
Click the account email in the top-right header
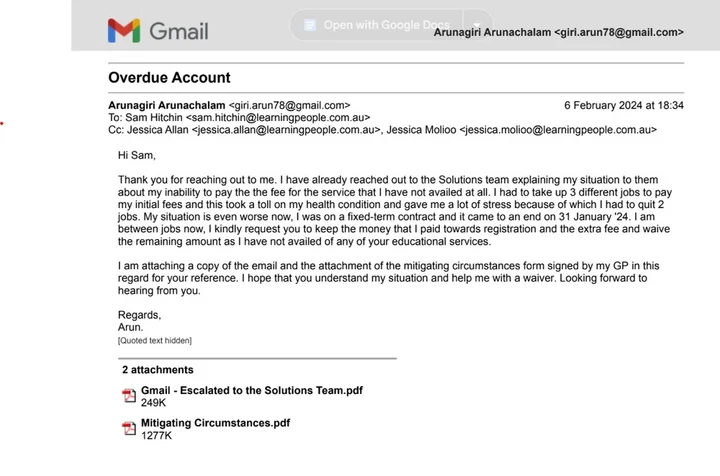tap(558, 32)
